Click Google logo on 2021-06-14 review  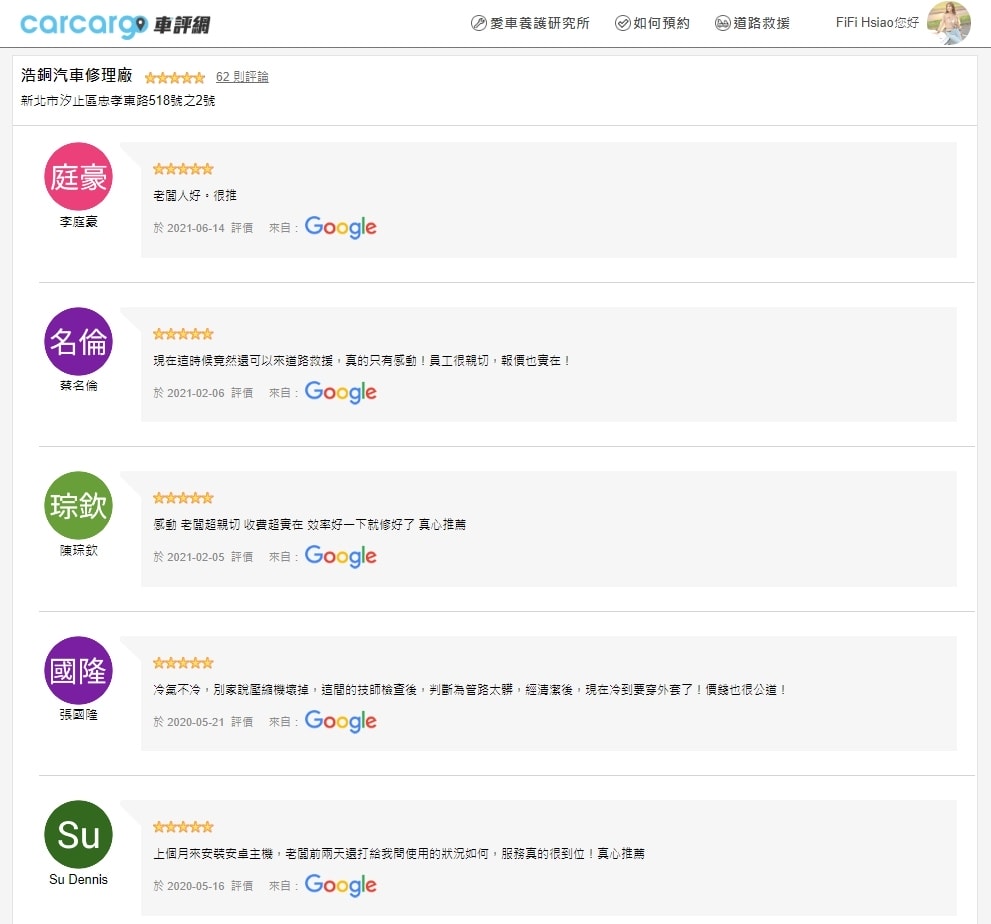click(x=340, y=228)
